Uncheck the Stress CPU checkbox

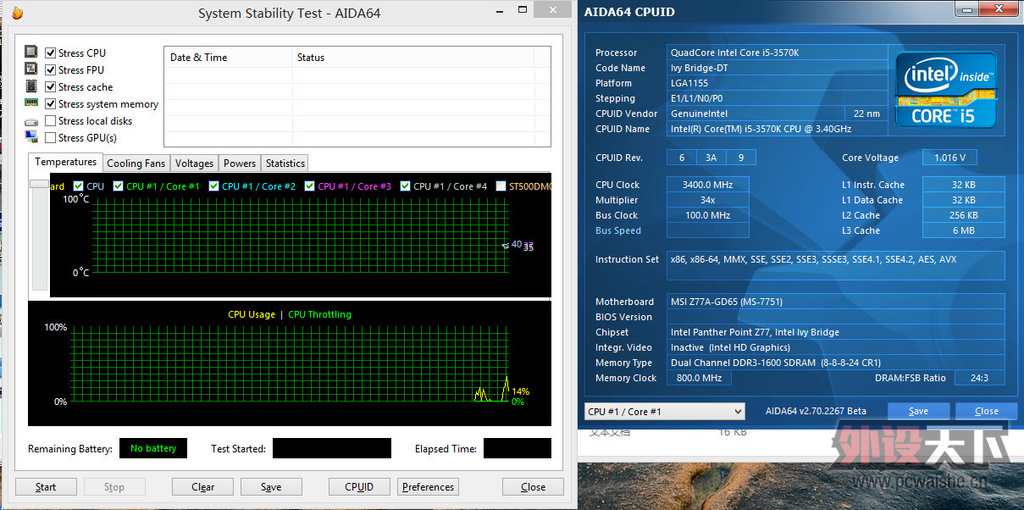pyautogui.click(x=50, y=53)
